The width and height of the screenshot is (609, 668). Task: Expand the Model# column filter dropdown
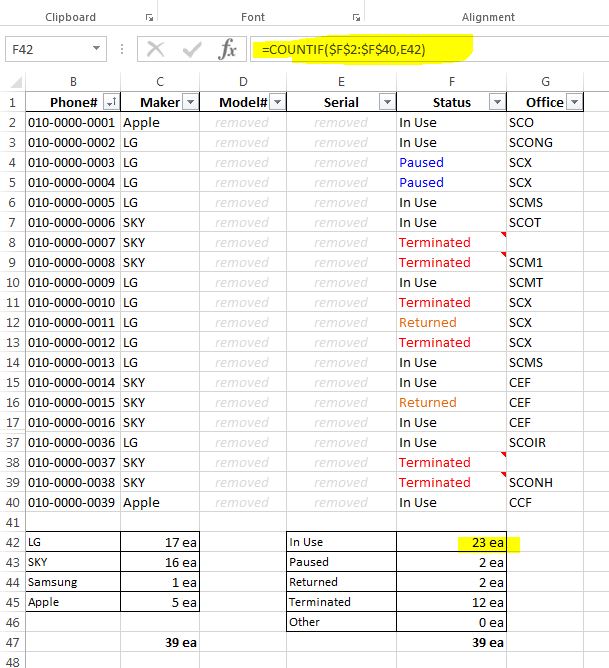click(277, 102)
